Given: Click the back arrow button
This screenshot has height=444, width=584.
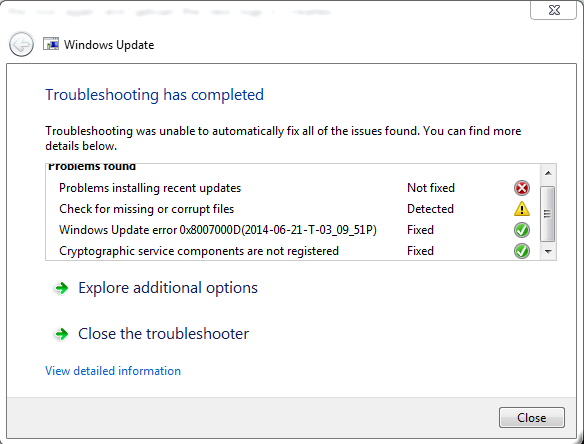Looking at the screenshot, I should tap(21, 44).
